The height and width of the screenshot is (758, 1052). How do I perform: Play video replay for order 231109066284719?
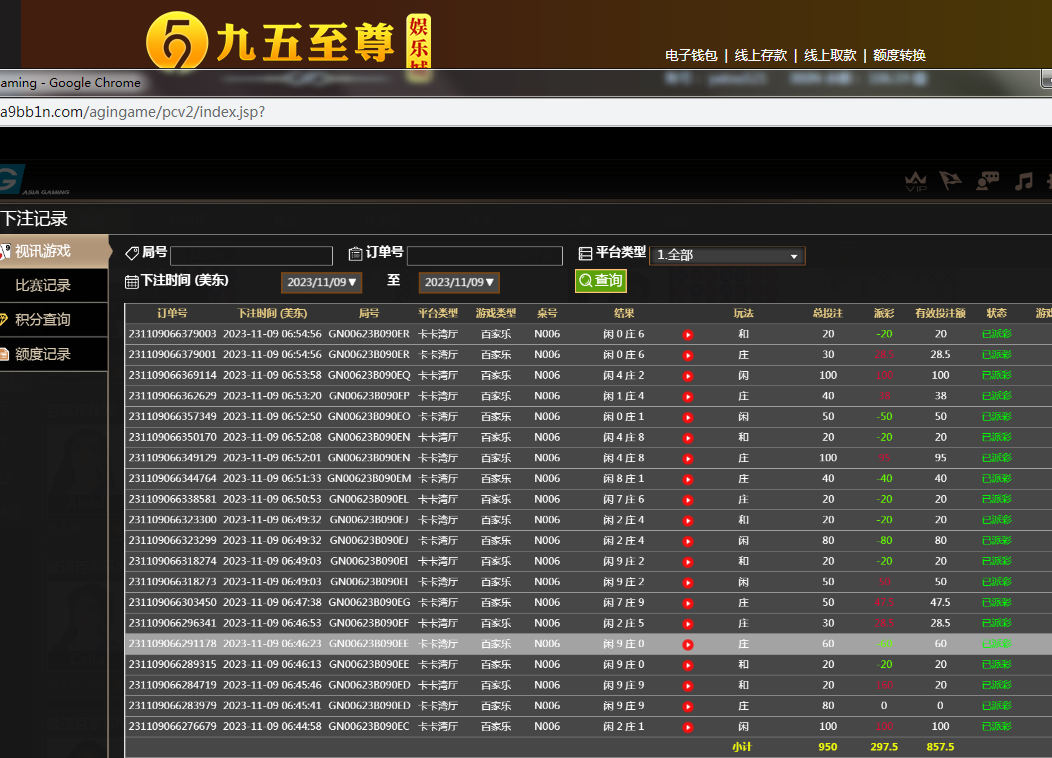(688, 686)
